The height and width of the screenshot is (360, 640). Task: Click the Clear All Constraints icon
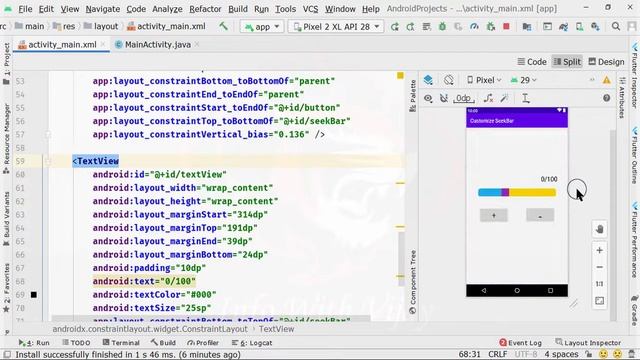(x=488, y=98)
